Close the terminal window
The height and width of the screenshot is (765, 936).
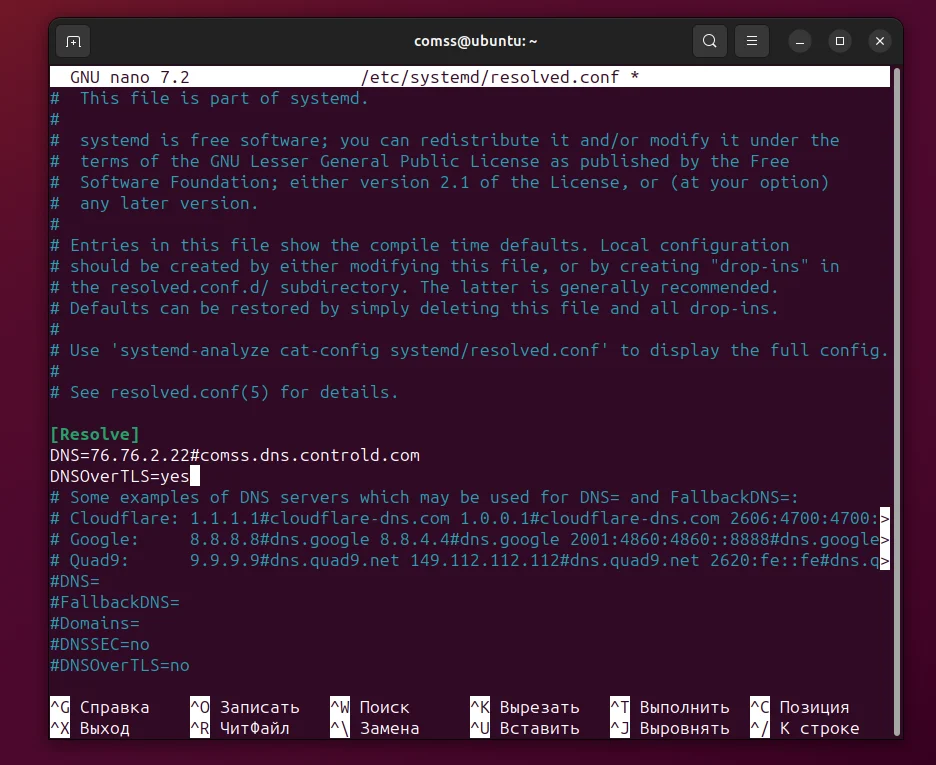[880, 41]
